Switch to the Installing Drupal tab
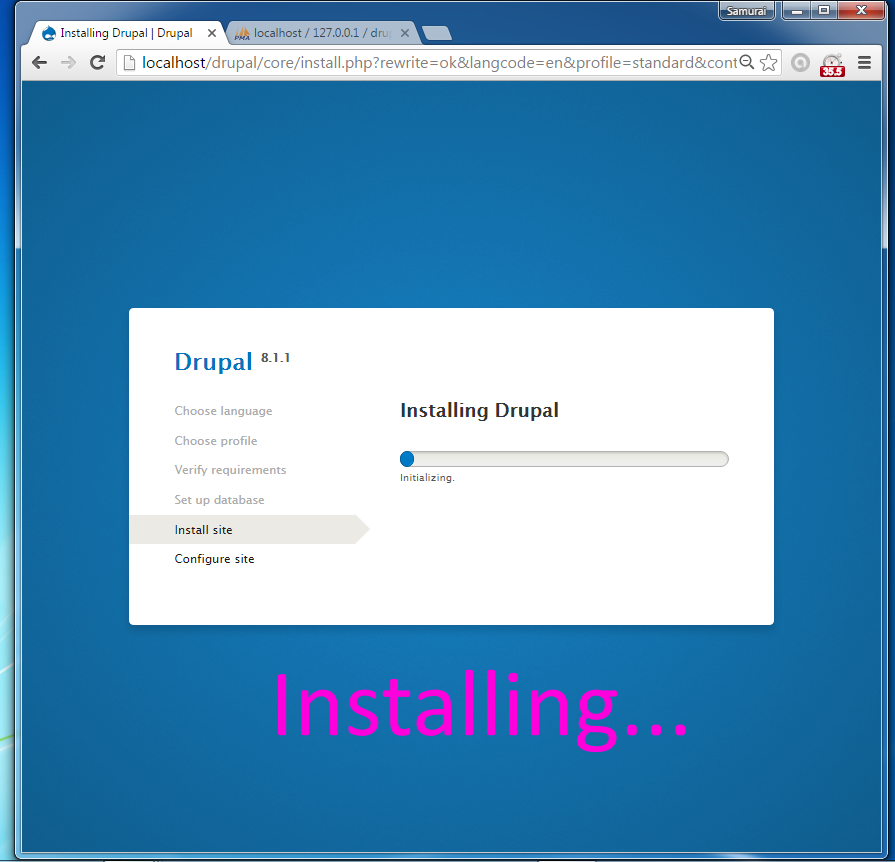895x862 pixels. pyautogui.click(x=126, y=33)
